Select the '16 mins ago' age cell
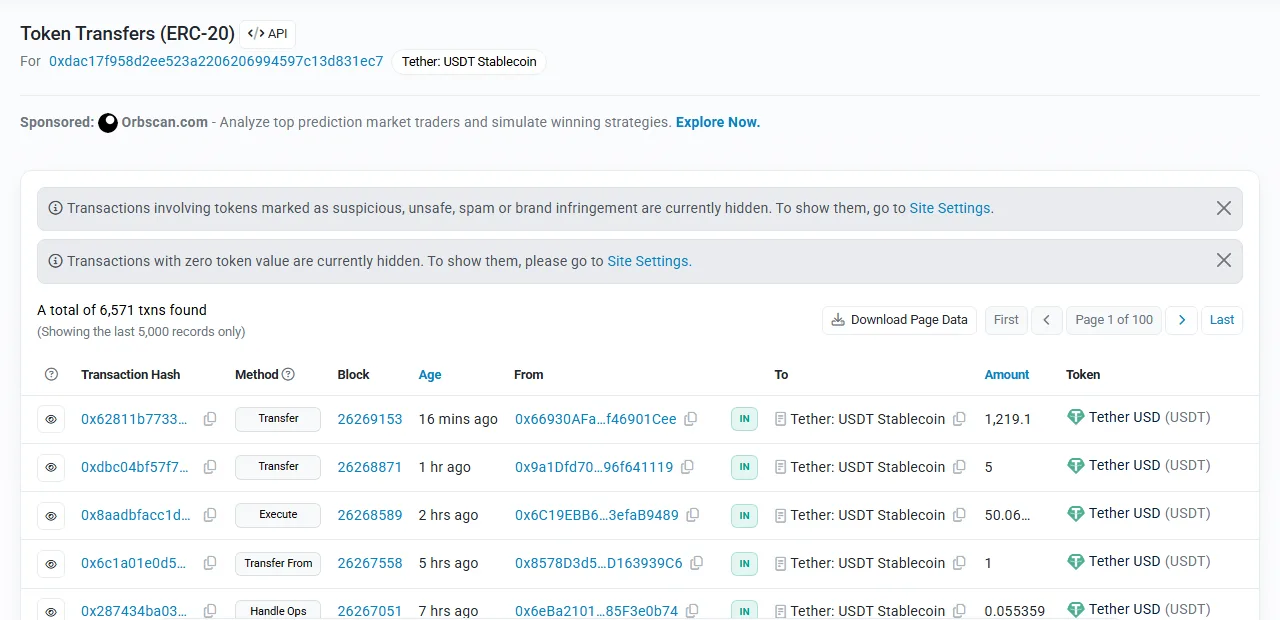 tap(458, 419)
